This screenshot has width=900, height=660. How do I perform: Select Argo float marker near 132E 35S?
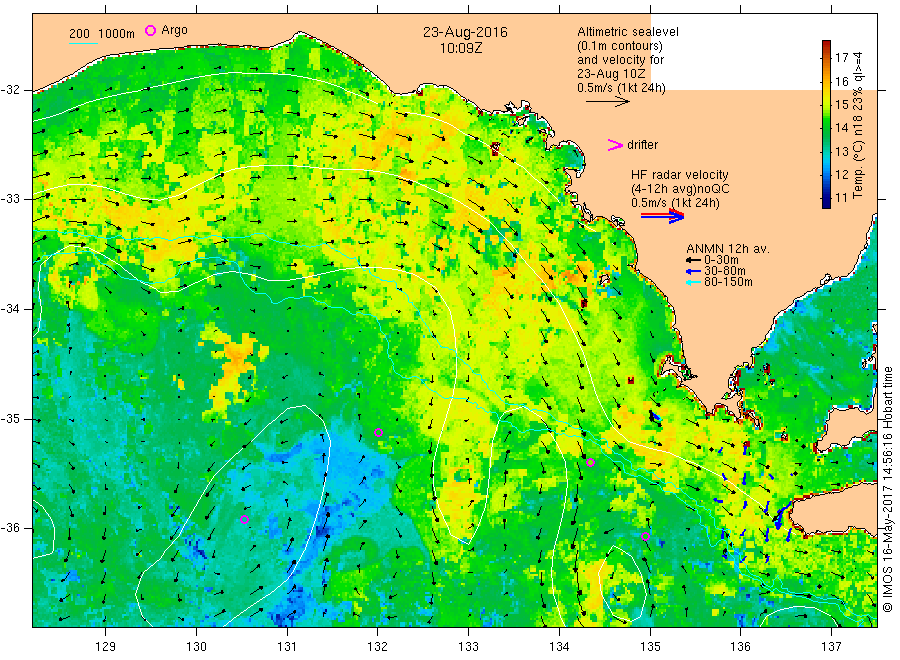coord(378,433)
